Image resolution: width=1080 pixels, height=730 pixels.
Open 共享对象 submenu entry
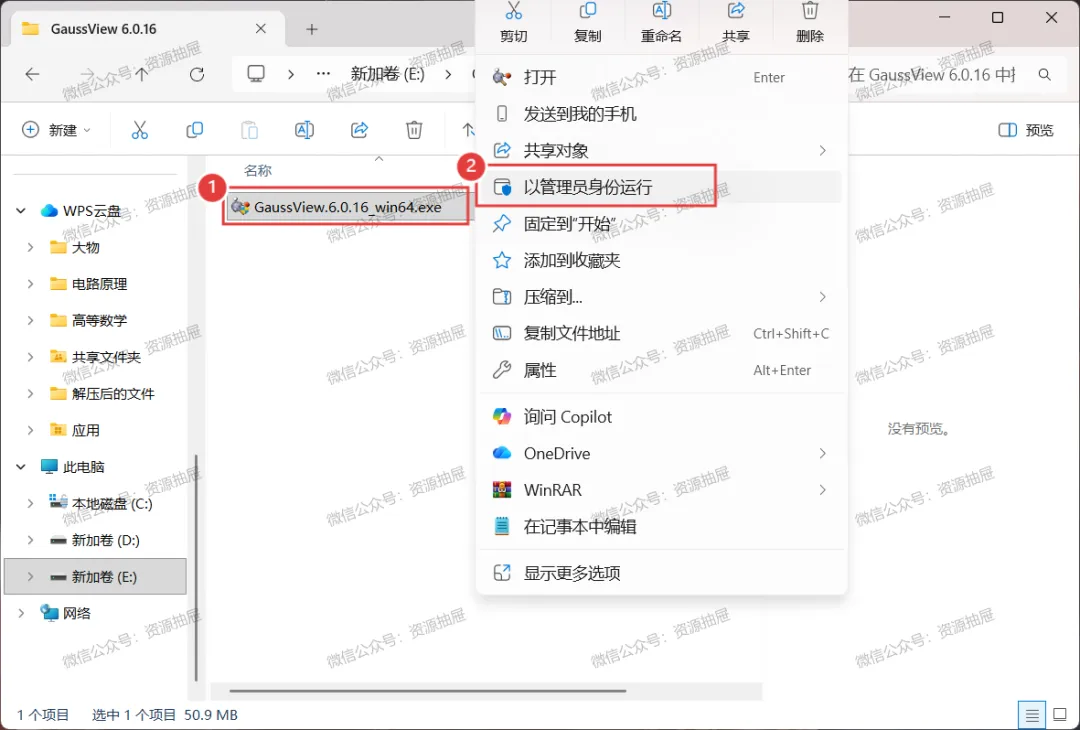click(661, 150)
